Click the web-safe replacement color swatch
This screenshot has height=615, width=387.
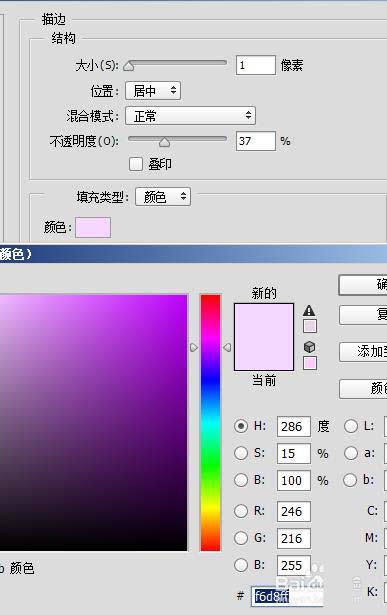click(x=309, y=363)
